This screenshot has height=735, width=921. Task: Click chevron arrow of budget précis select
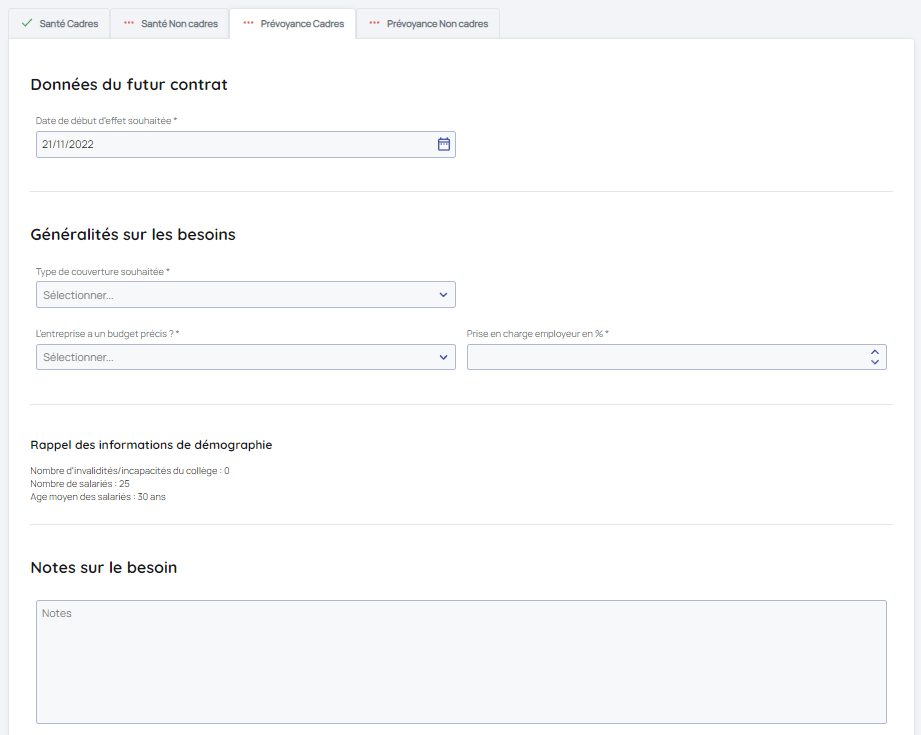pyautogui.click(x=443, y=357)
